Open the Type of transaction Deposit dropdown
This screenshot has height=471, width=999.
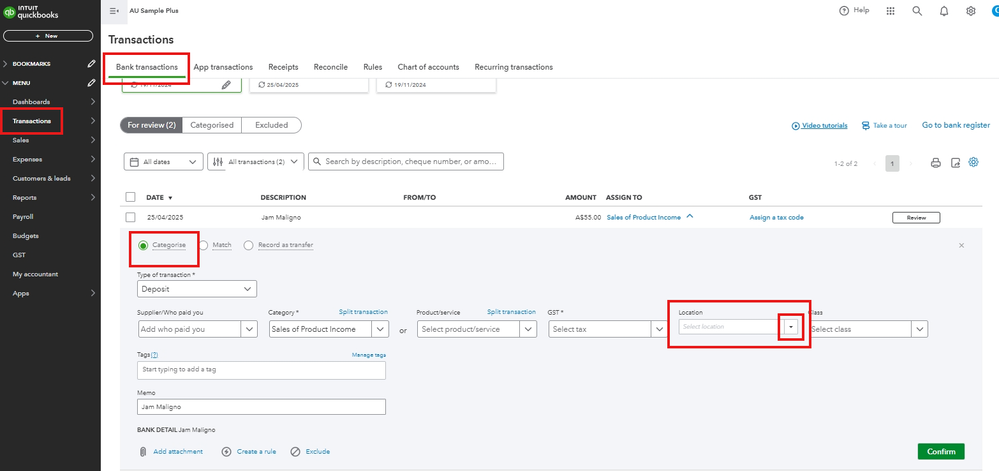point(197,289)
